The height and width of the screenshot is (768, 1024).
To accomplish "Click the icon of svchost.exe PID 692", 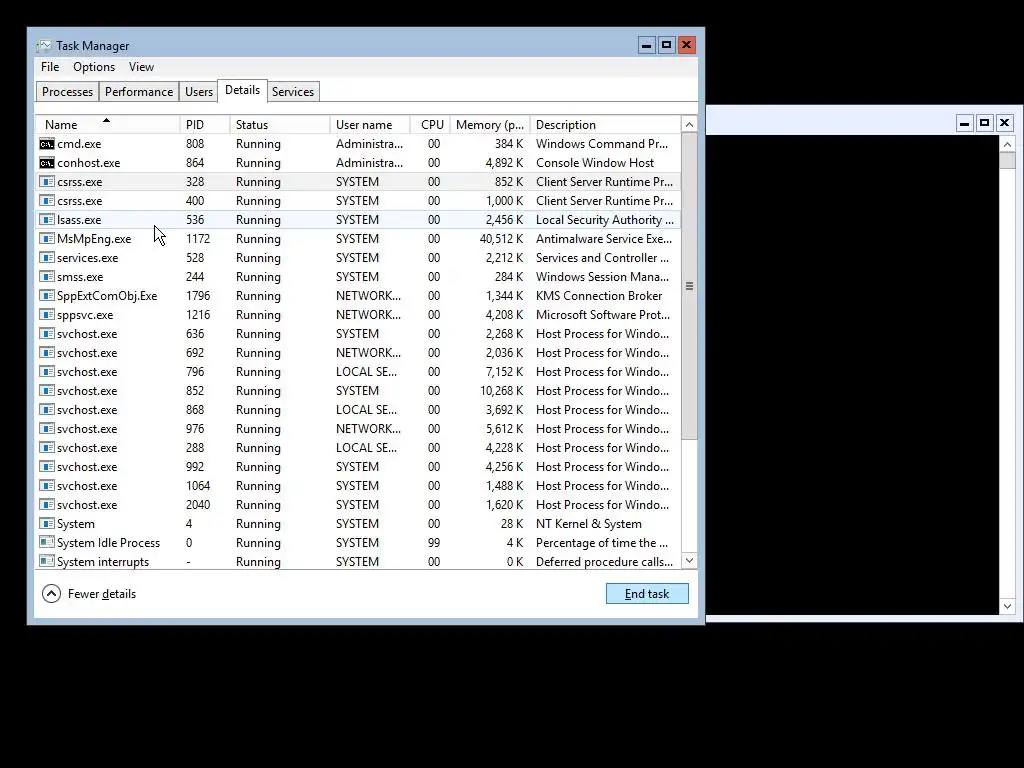I will pyautogui.click(x=46, y=352).
